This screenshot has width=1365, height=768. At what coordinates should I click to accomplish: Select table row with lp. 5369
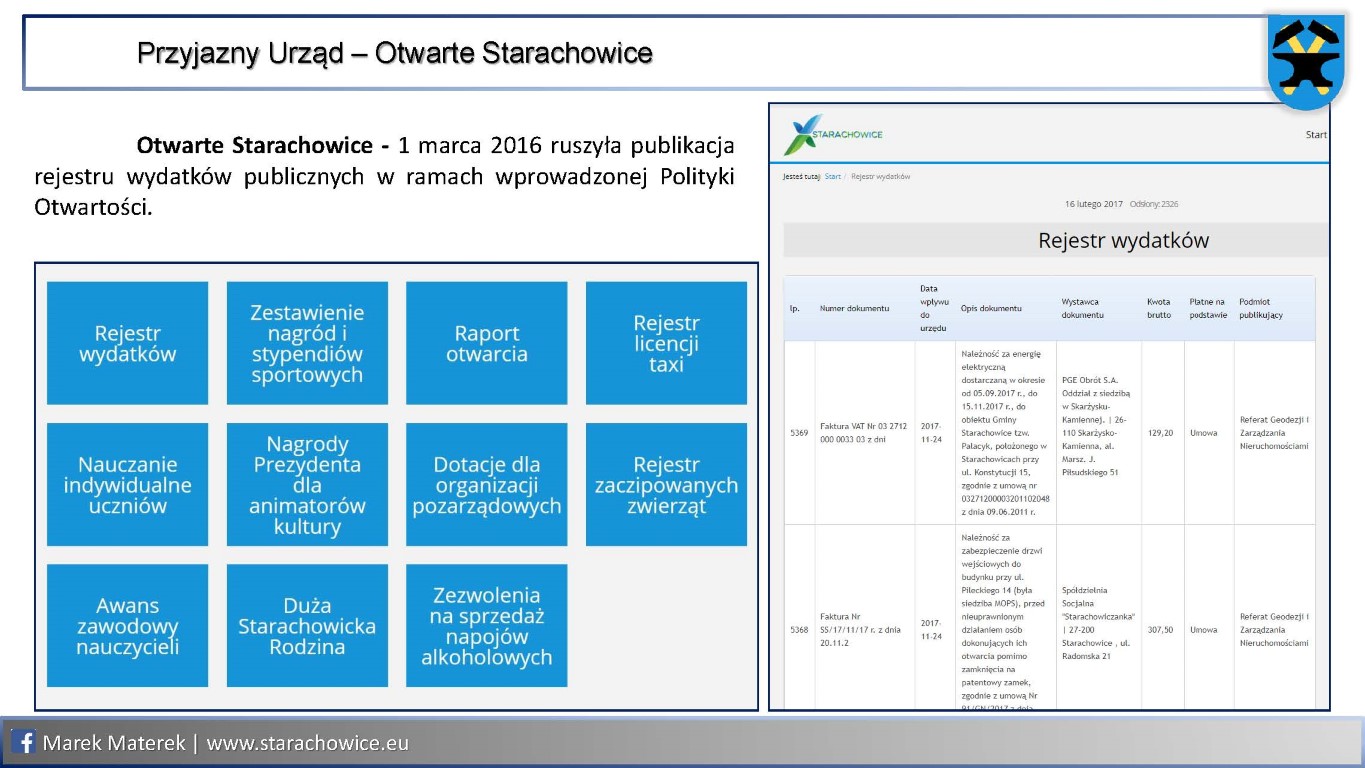point(1048,433)
